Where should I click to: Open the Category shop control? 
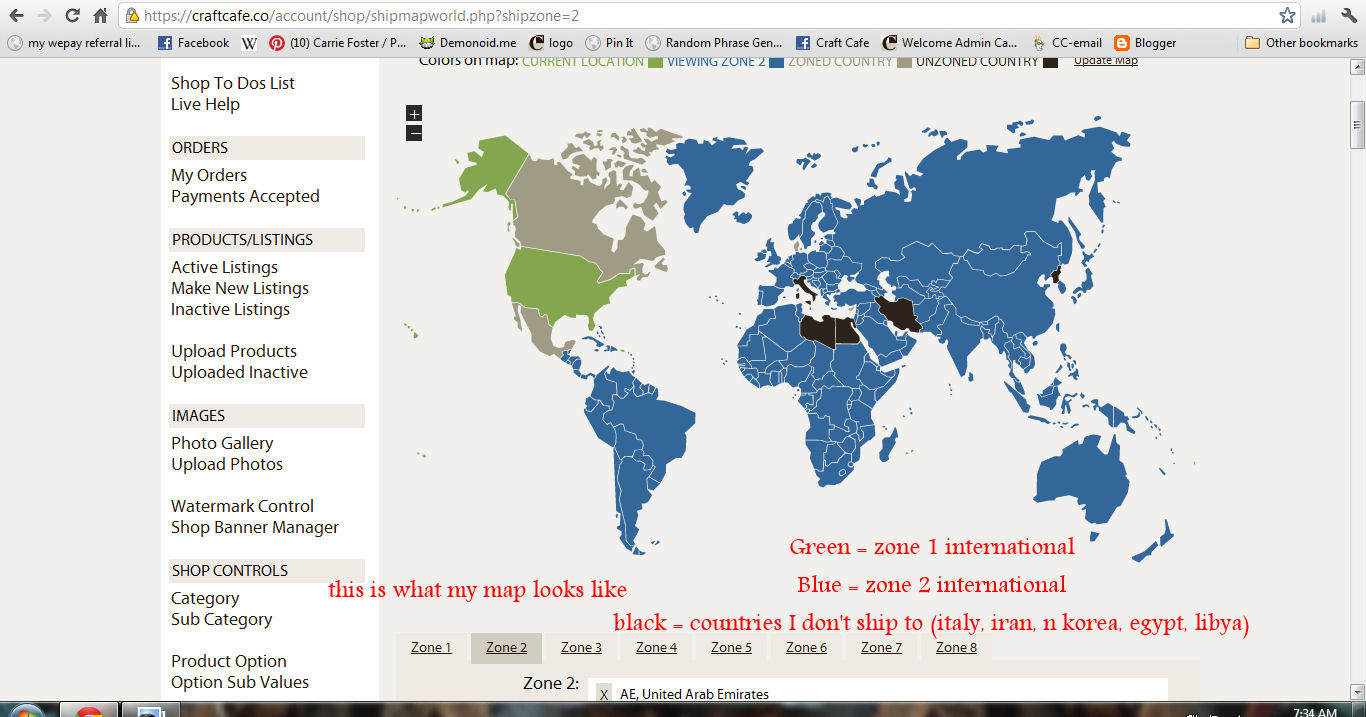pos(205,598)
